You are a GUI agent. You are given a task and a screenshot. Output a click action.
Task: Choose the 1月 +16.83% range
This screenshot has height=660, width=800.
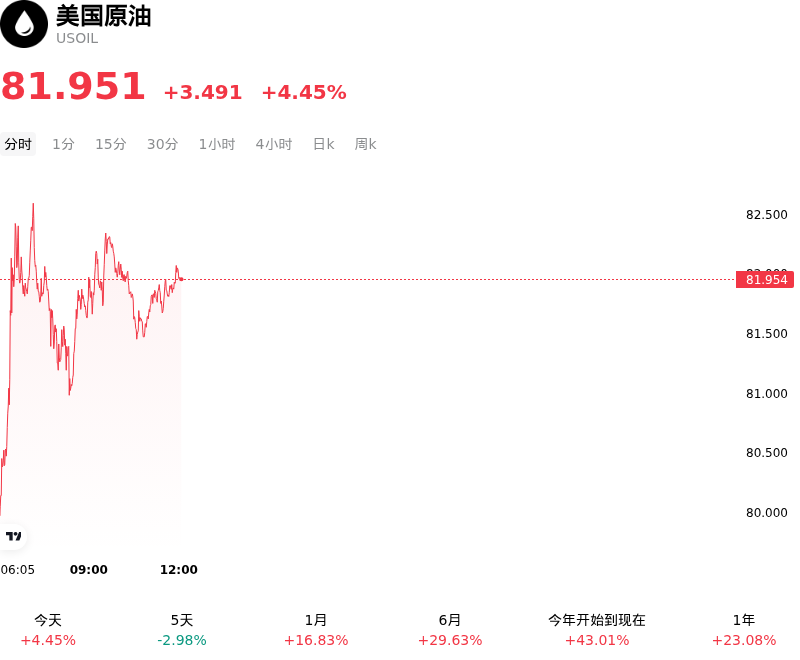tap(316, 630)
